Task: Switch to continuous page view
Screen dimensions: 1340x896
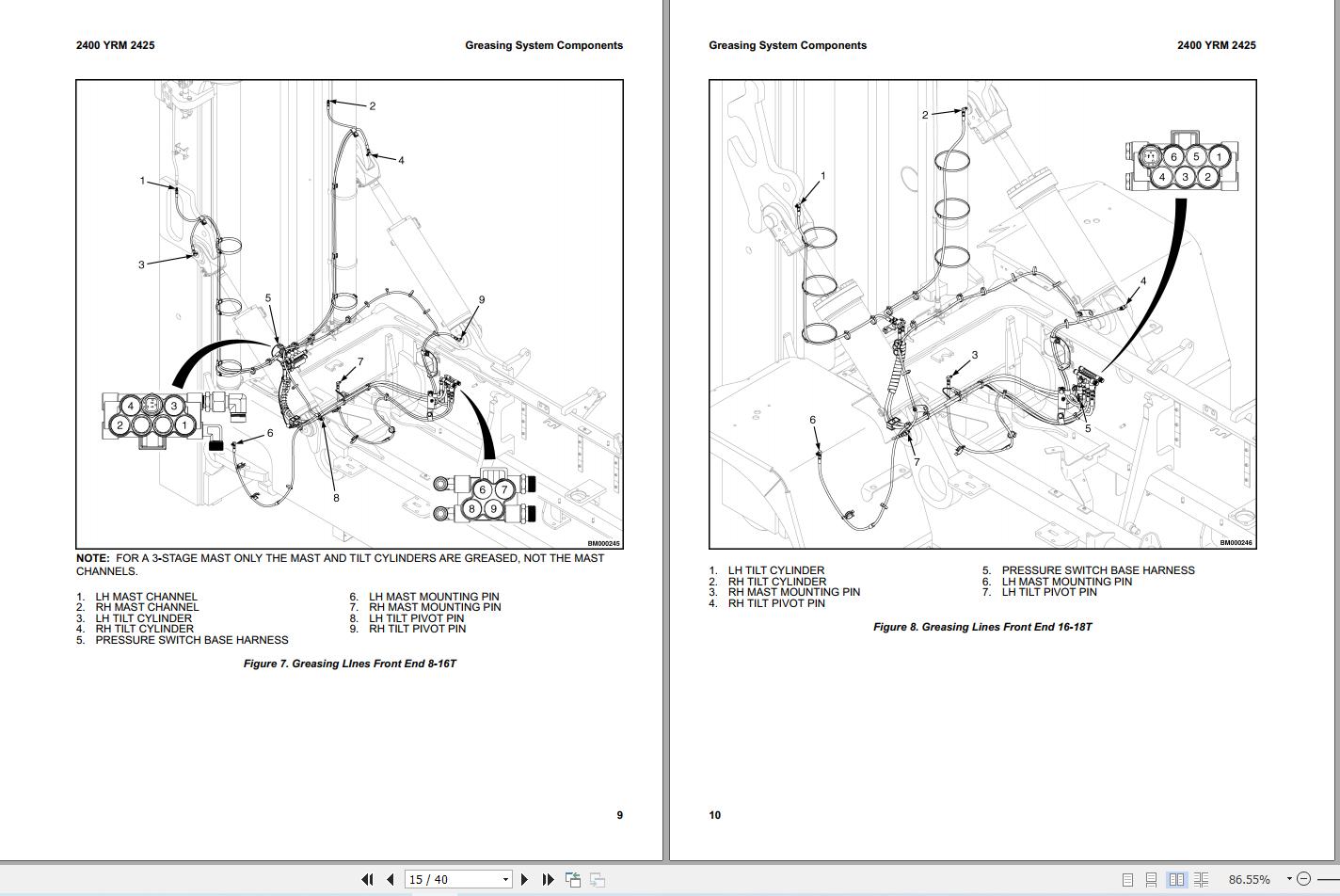Action: 1151,879
